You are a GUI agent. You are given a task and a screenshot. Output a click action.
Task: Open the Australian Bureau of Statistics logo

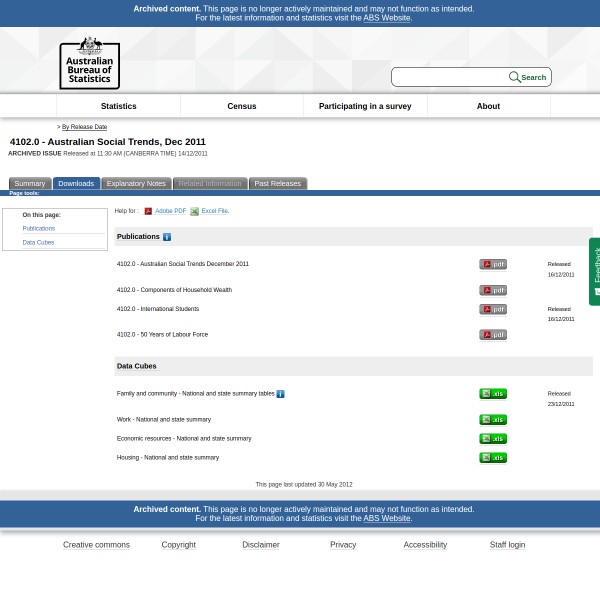click(x=89, y=62)
